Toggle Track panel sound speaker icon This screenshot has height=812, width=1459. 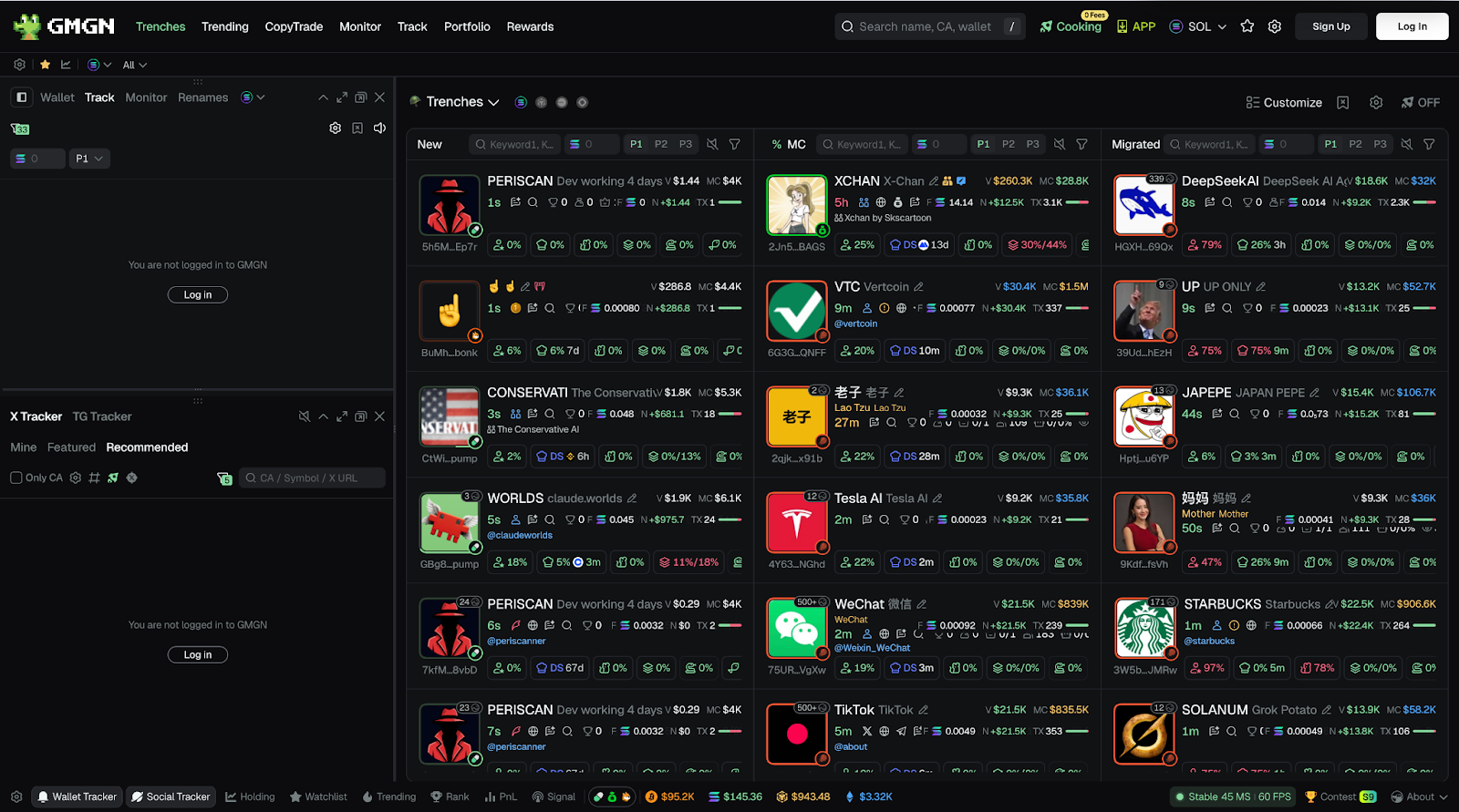[379, 128]
